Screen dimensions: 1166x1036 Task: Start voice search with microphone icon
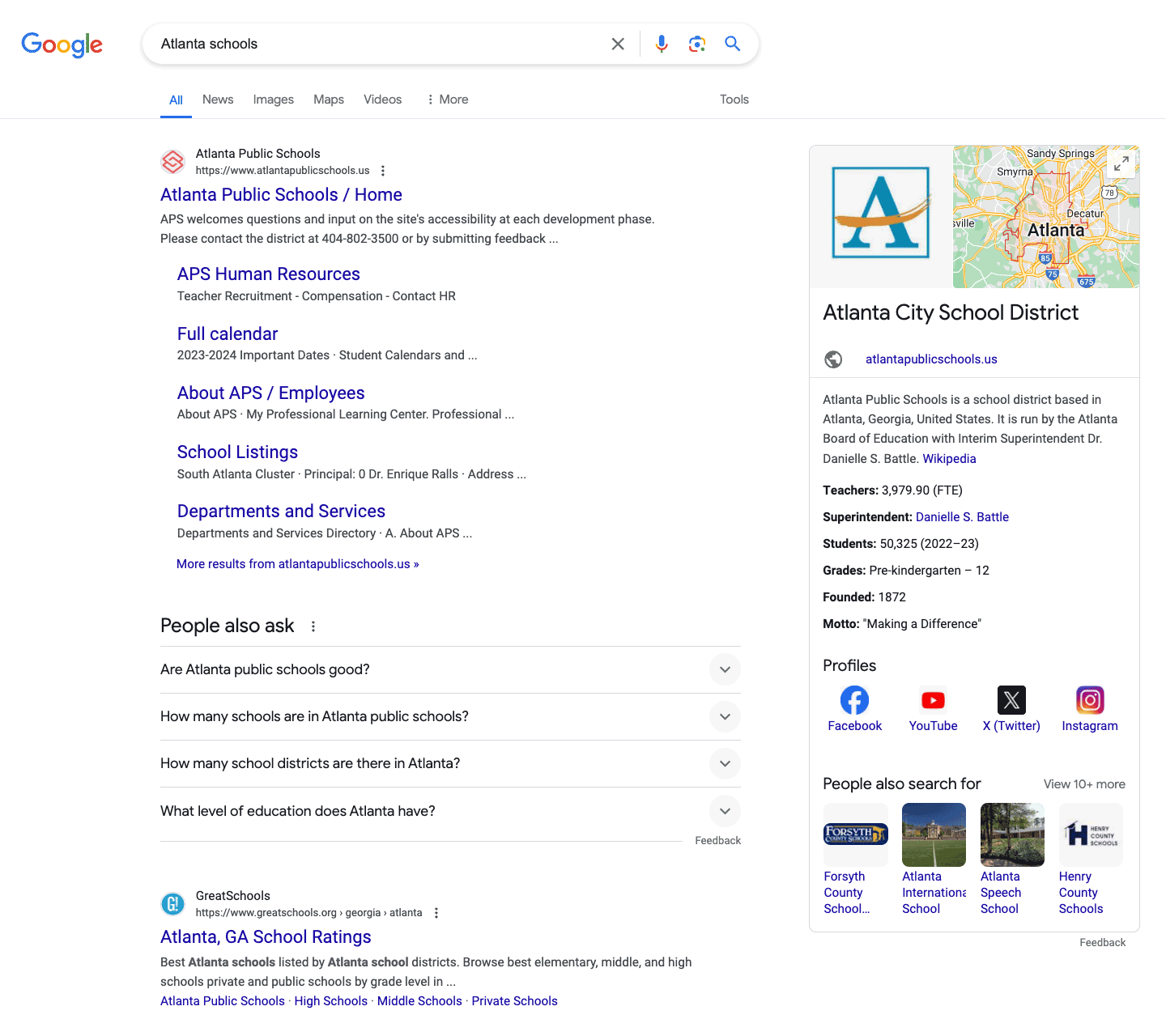[662, 44]
